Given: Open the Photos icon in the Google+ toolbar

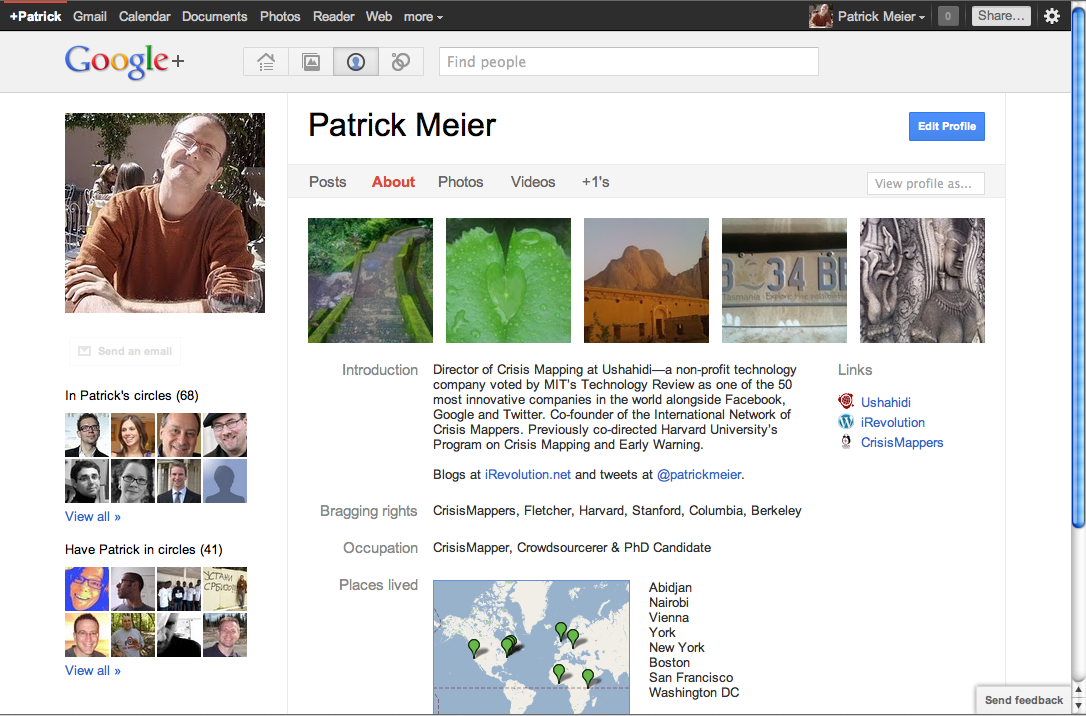Looking at the screenshot, I should pyautogui.click(x=311, y=62).
